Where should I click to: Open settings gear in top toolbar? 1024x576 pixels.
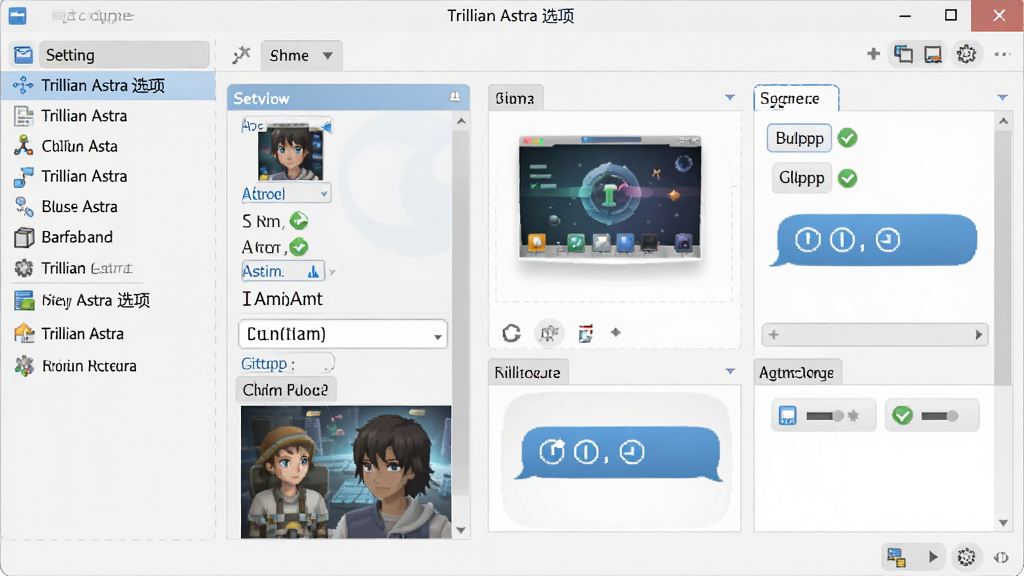(x=967, y=54)
